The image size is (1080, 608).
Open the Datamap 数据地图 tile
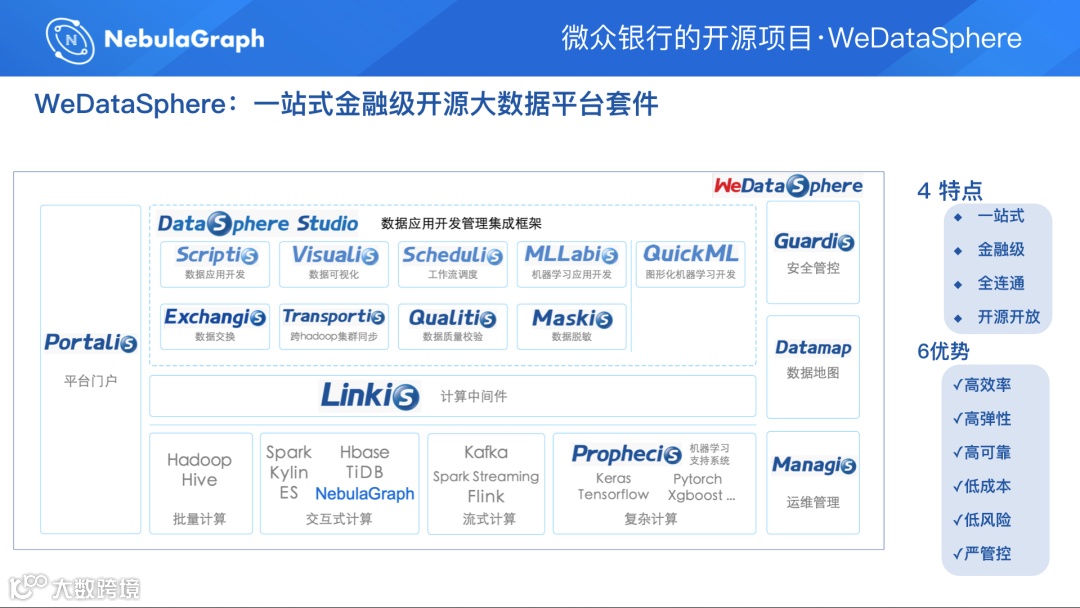click(x=813, y=367)
